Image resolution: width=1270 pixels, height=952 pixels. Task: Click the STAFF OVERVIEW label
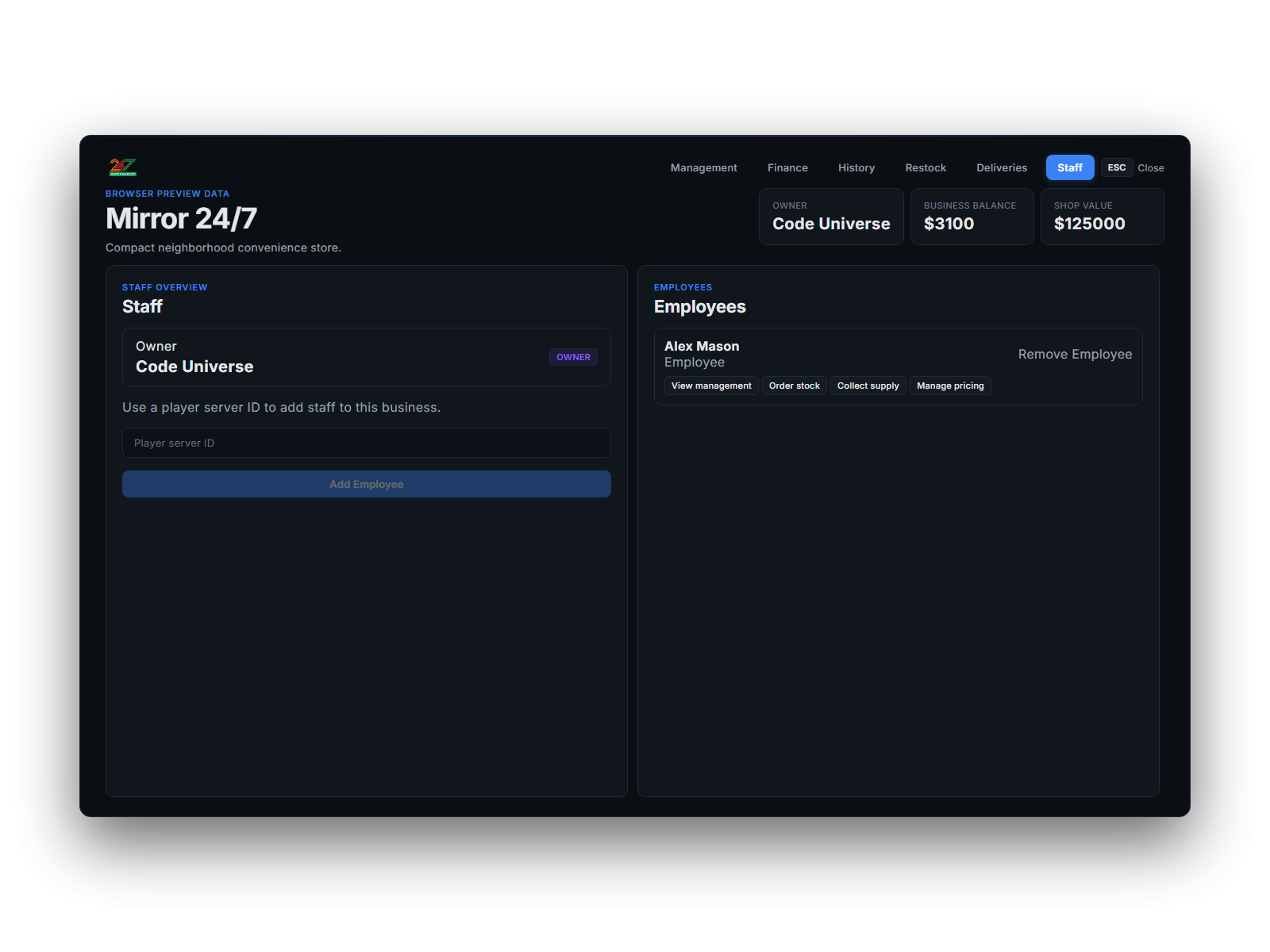point(164,287)
